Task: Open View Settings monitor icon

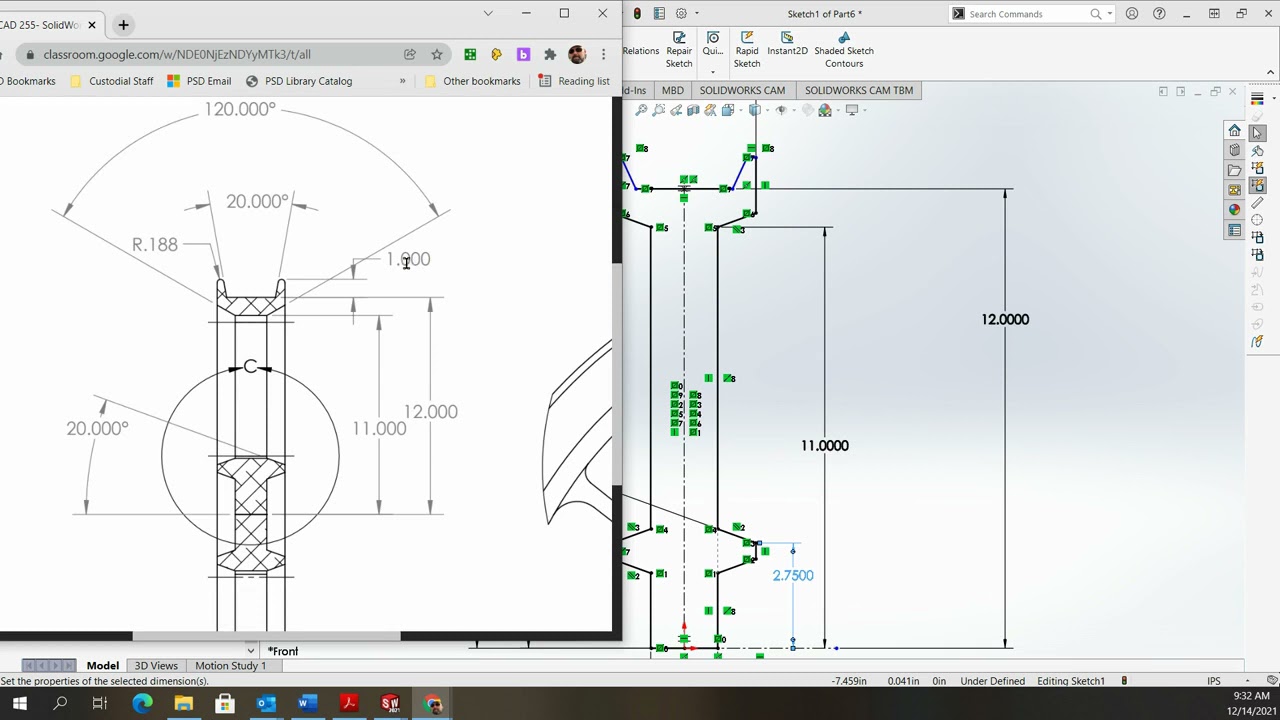Action: [x=852, y=110]
